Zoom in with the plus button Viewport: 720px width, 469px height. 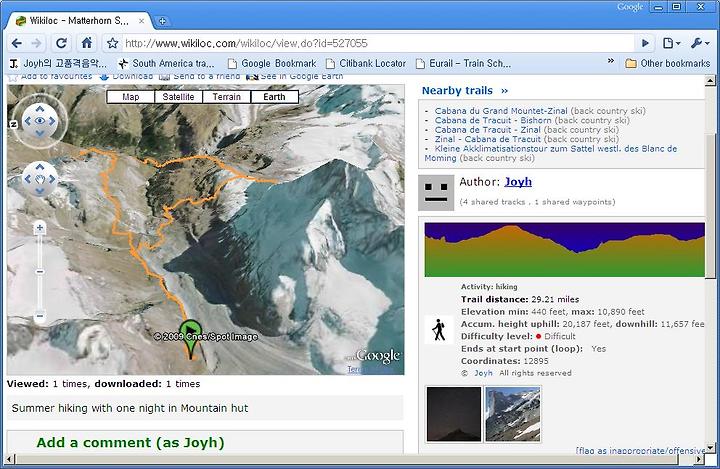40,228
